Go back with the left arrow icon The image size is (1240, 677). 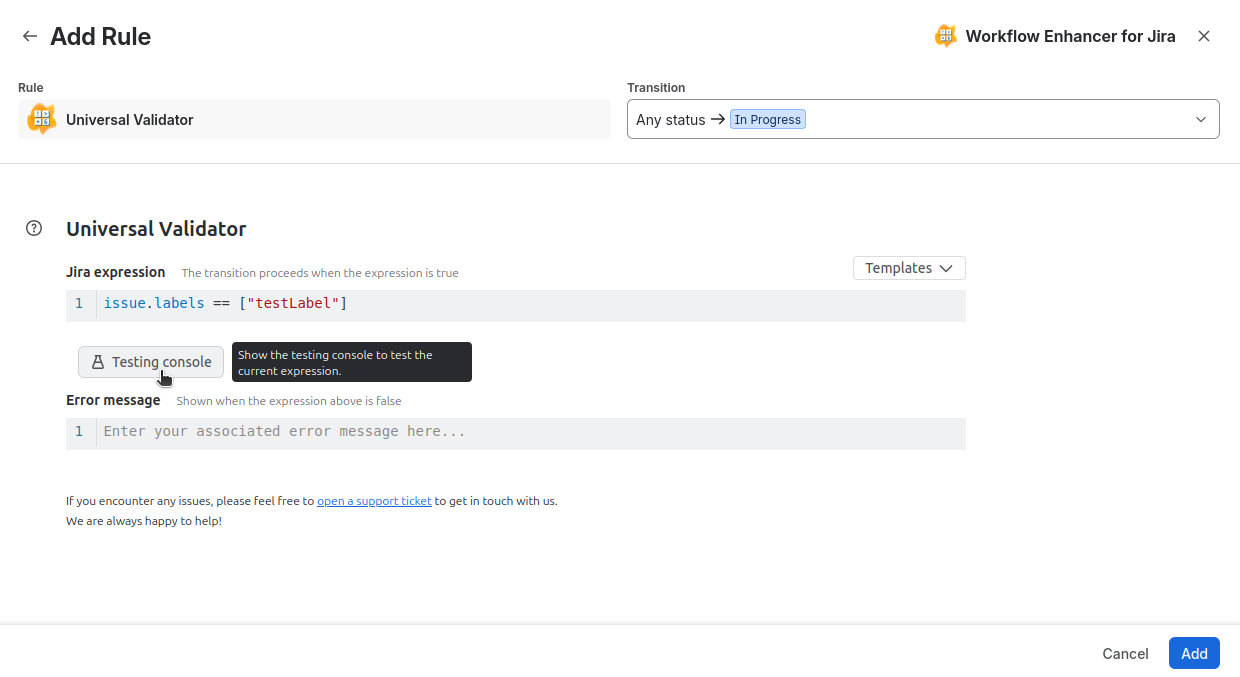pos(30,36)
